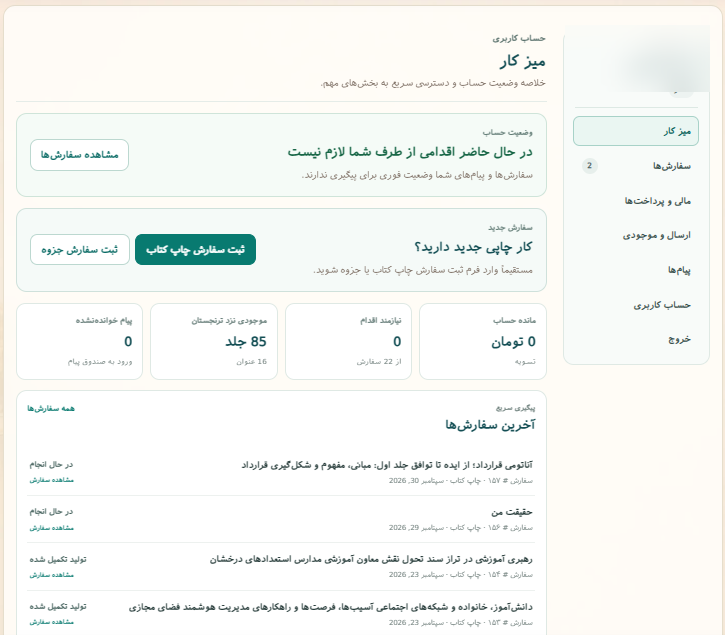Click the text 16 عنوان
725x635 pixels.
click(252, 362)
